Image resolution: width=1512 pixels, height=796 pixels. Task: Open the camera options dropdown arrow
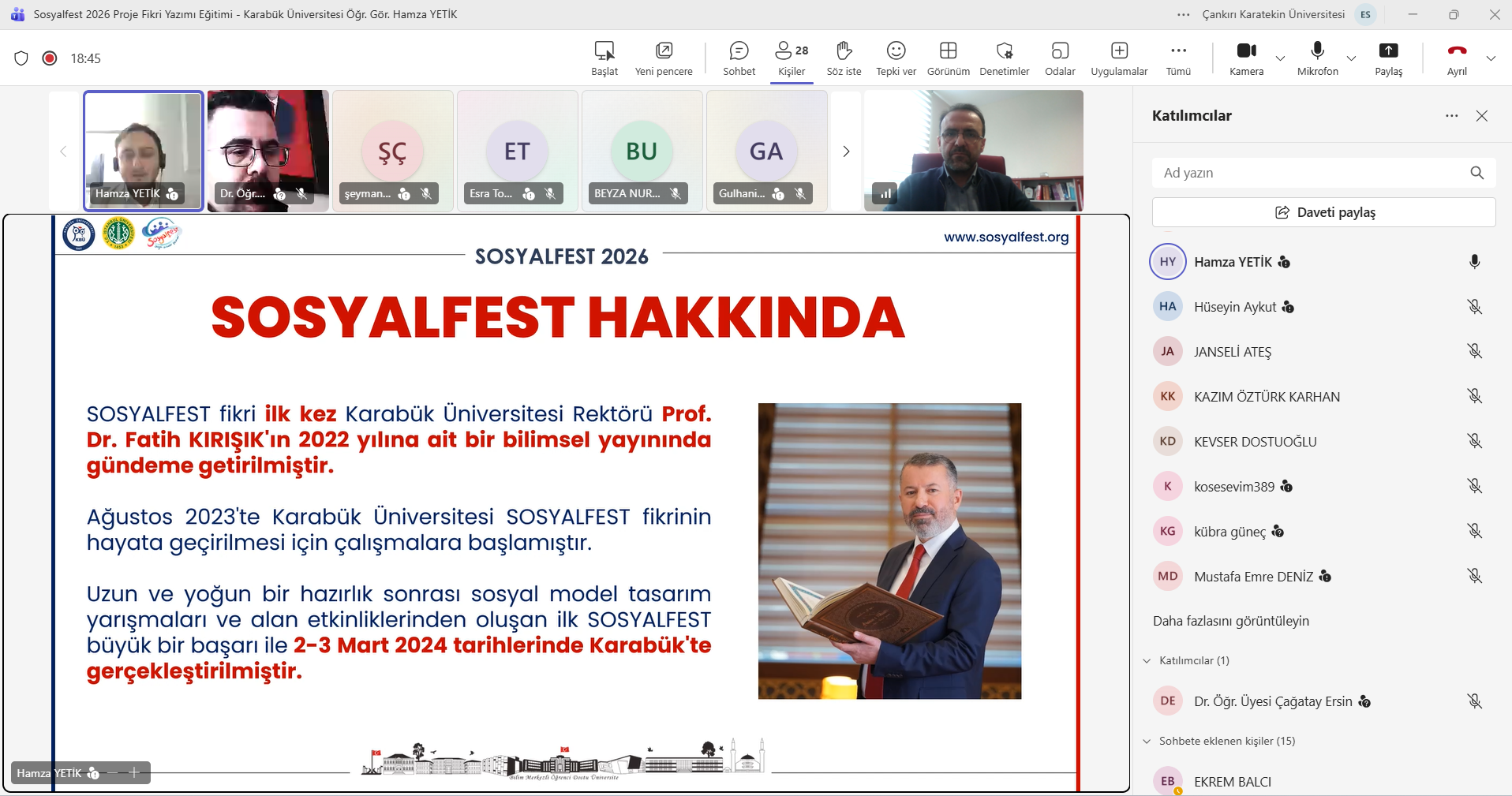click(1281, 58)
